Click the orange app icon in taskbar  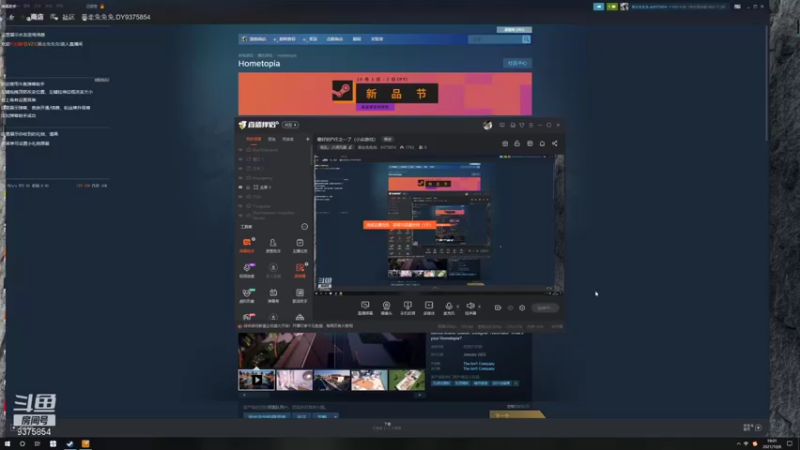point(85,444)
